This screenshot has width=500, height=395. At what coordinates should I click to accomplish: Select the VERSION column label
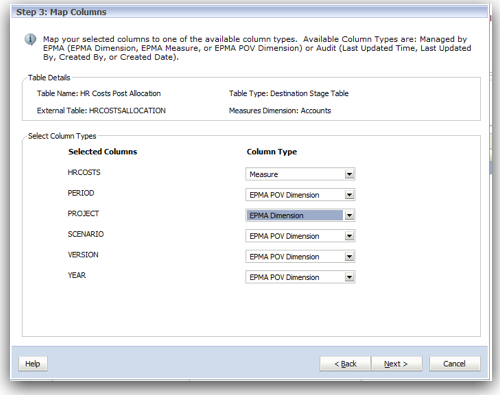83,255
